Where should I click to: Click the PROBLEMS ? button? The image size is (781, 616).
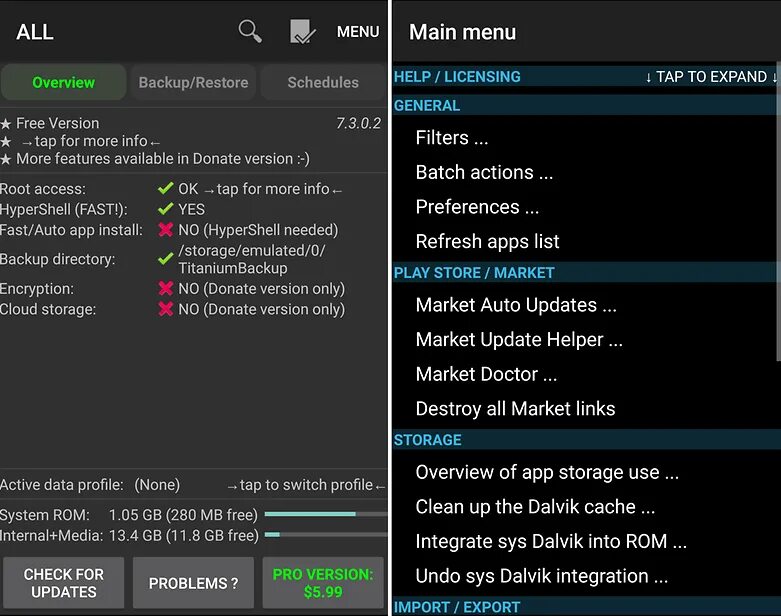click(x=193, y=583)
